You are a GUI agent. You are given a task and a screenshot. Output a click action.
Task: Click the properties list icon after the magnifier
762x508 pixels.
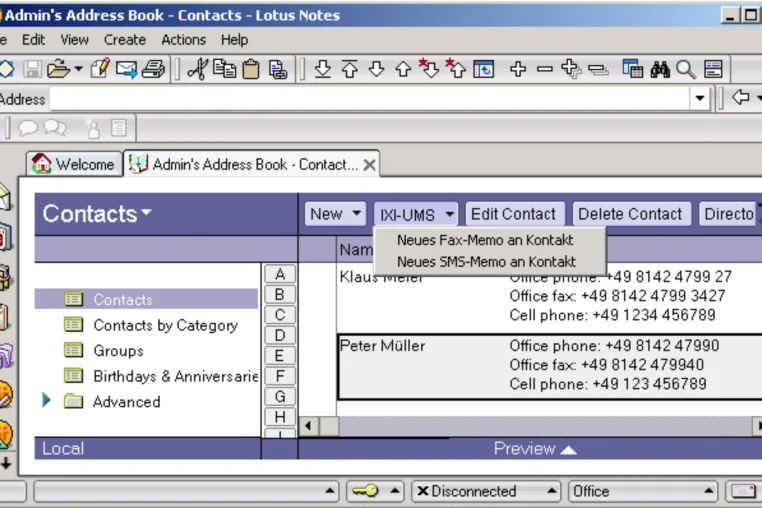click(713, 69)
